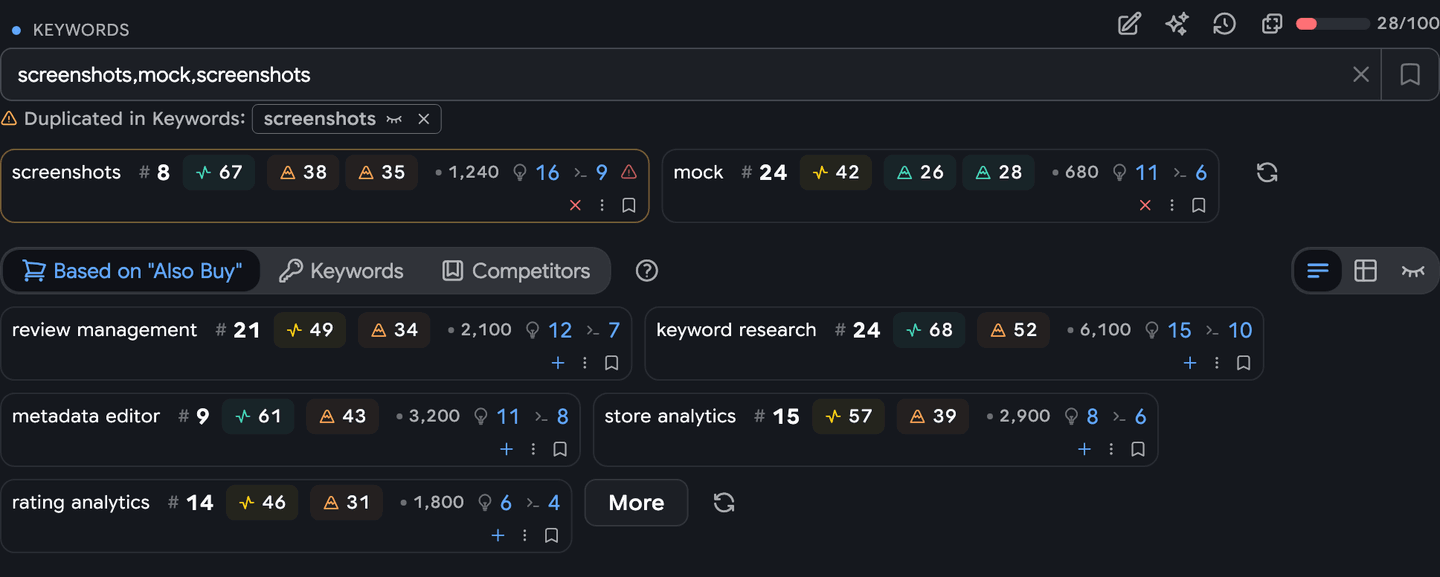
Task: Add the store analytics keyword
Action: [x=1084, y=449]
